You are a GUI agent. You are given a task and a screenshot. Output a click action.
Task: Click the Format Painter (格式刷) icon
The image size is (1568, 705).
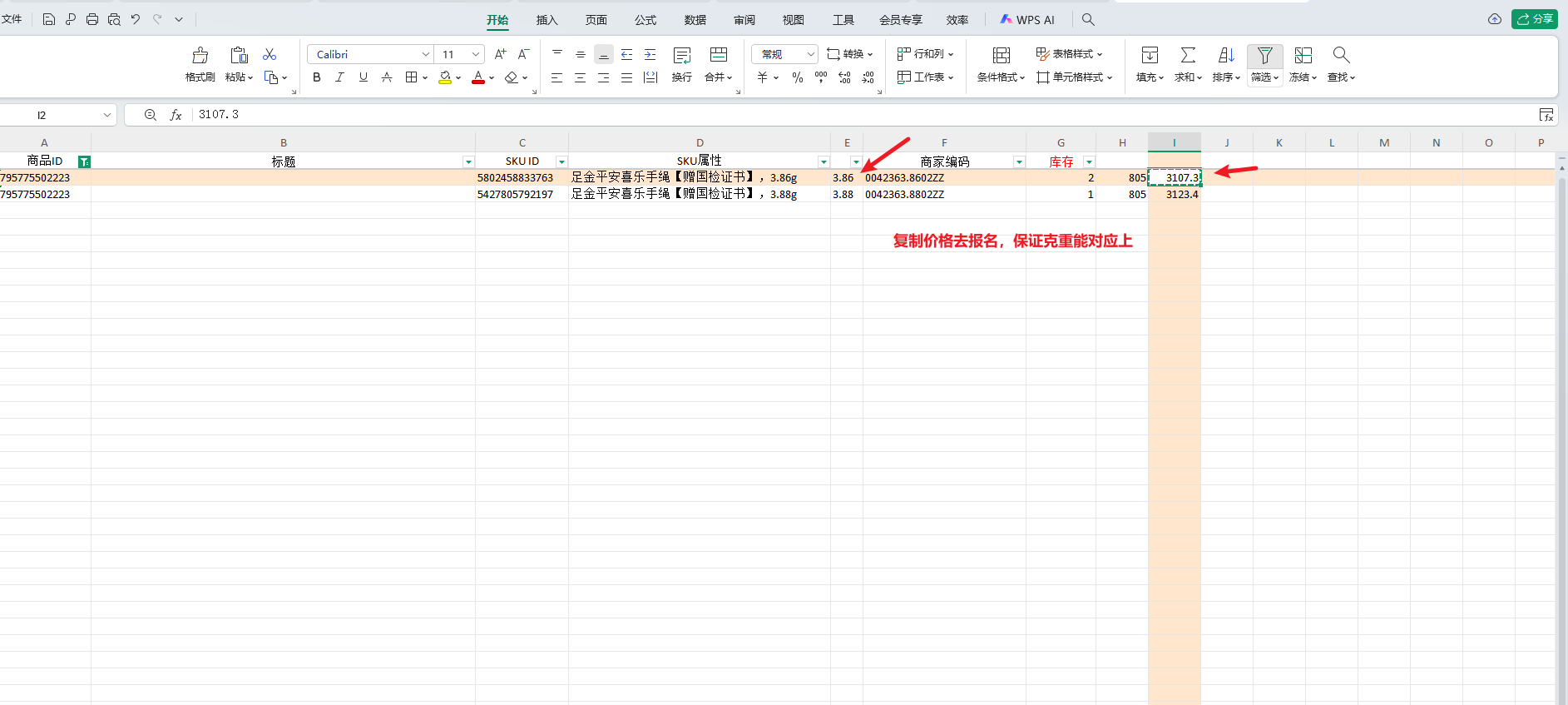click(x=200, y=56)
